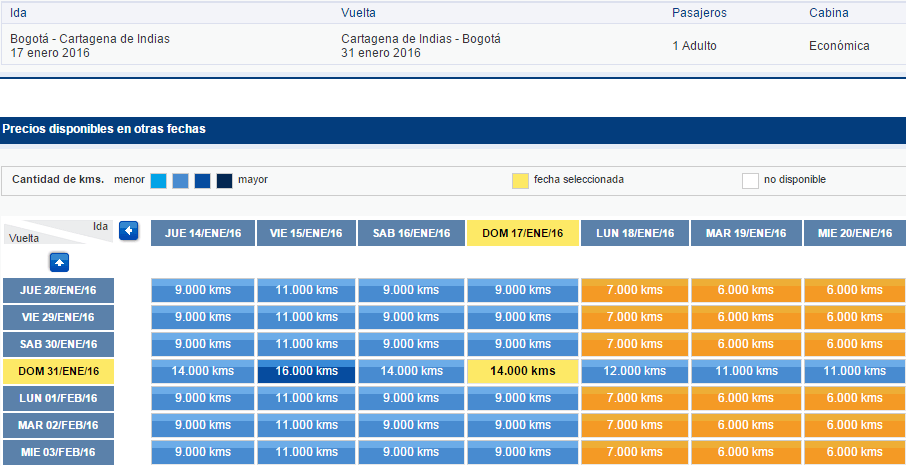
Task: Select the JUE 14/ENE/16 departure column header
Action: coord(203,233)
